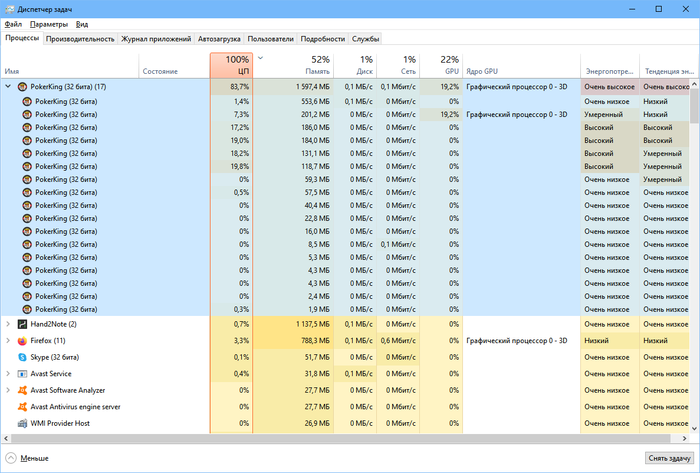Collapse view with the Меньше arrow icon
Image resolution: width=700 pixels, height=473 pixels.
pyautogui.click(x=11, y=458)
